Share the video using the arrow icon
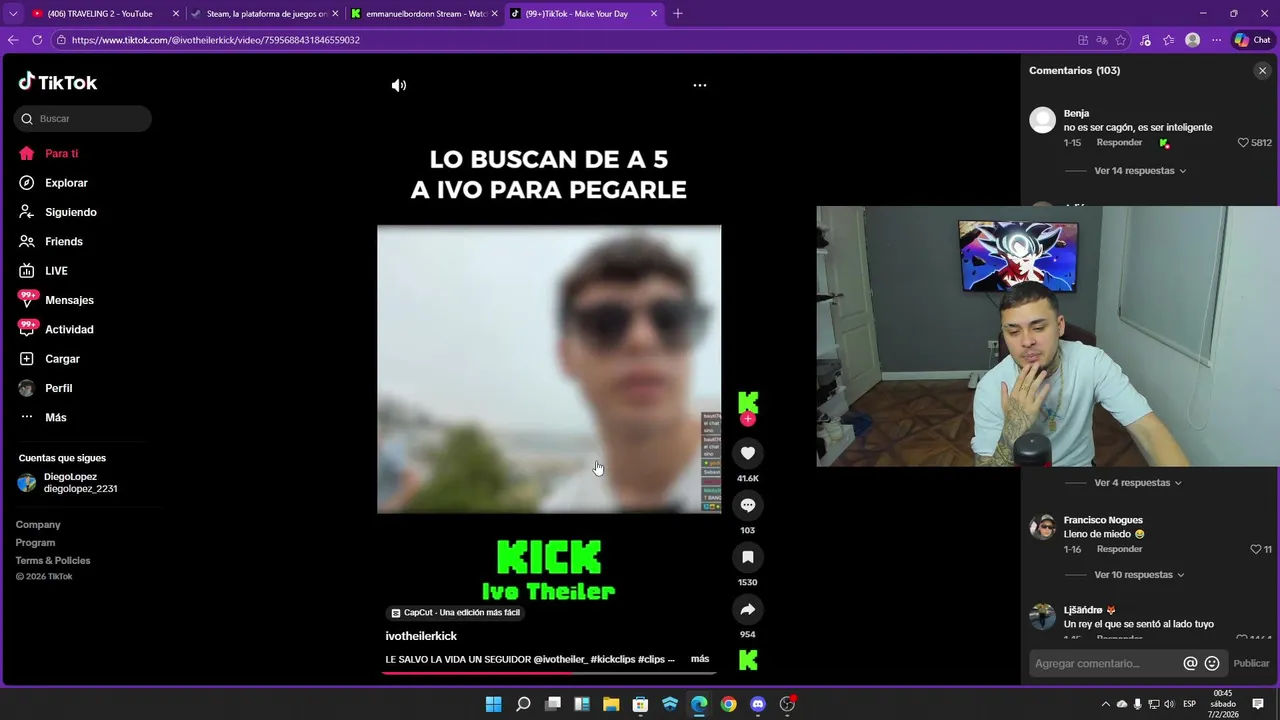The height and width of the screenshot is (720, 1280). click(747, 609)
